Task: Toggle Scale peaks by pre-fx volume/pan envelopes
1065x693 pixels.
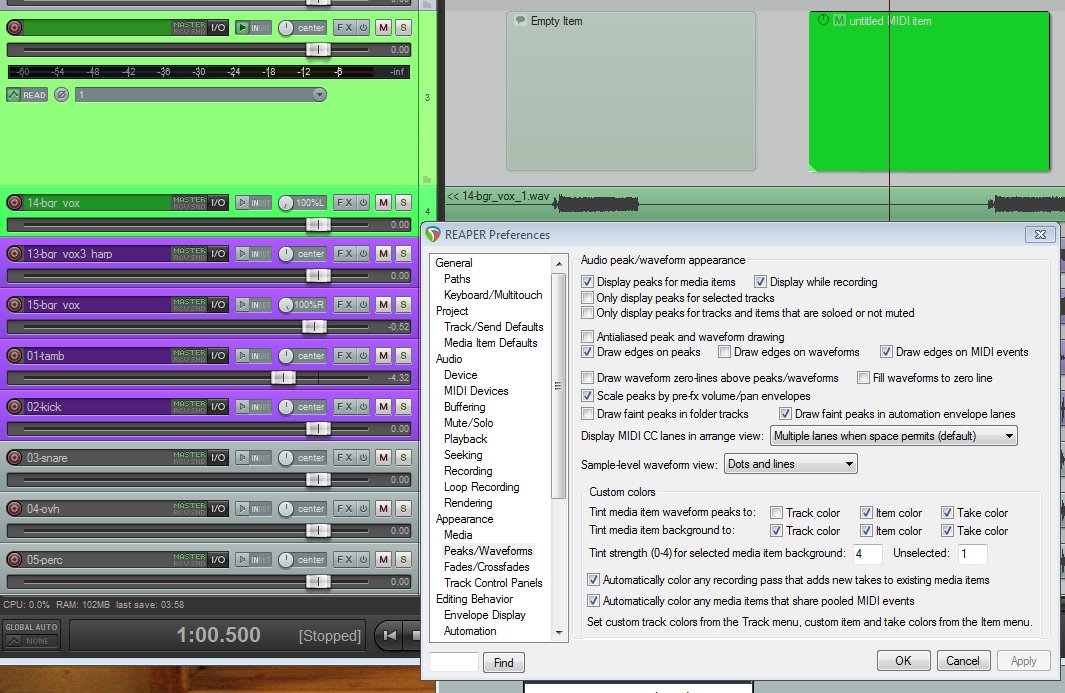Action: tap(588, 395)
